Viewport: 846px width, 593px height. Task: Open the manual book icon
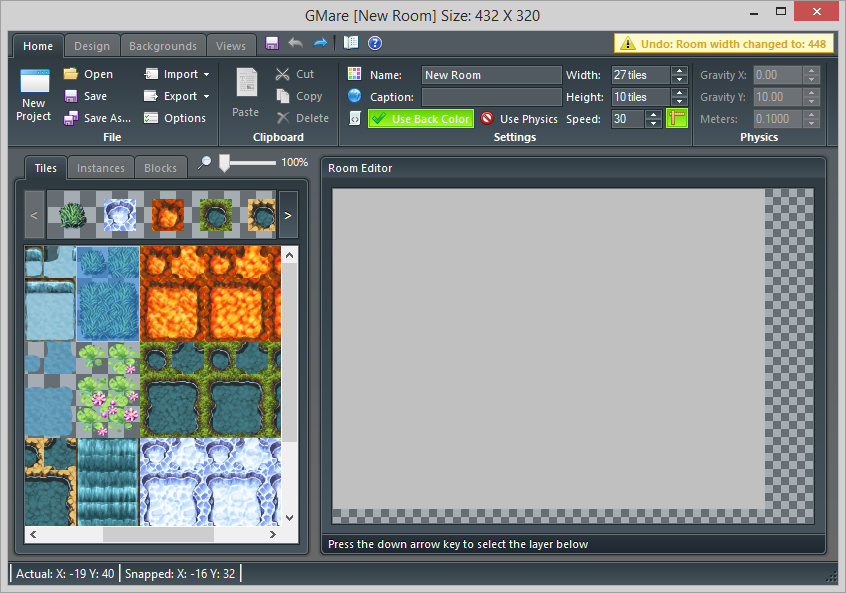pos(351,43)
